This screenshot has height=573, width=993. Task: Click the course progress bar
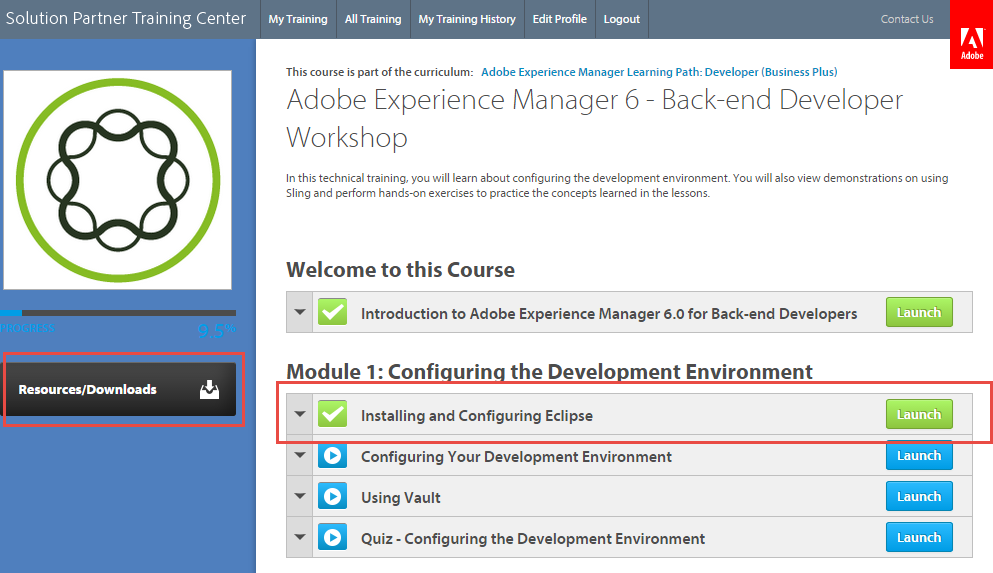pos(118,313)
